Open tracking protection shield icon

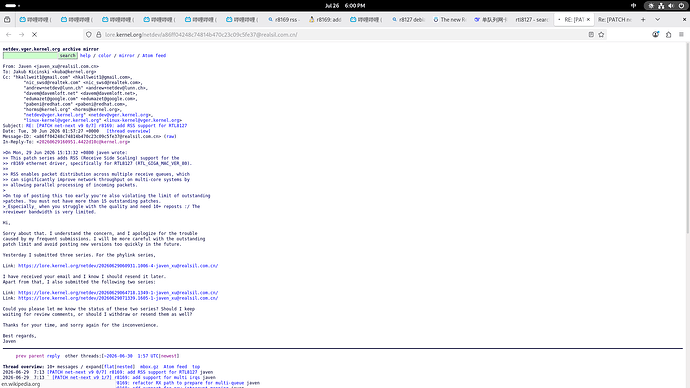(x=89, y=34)
